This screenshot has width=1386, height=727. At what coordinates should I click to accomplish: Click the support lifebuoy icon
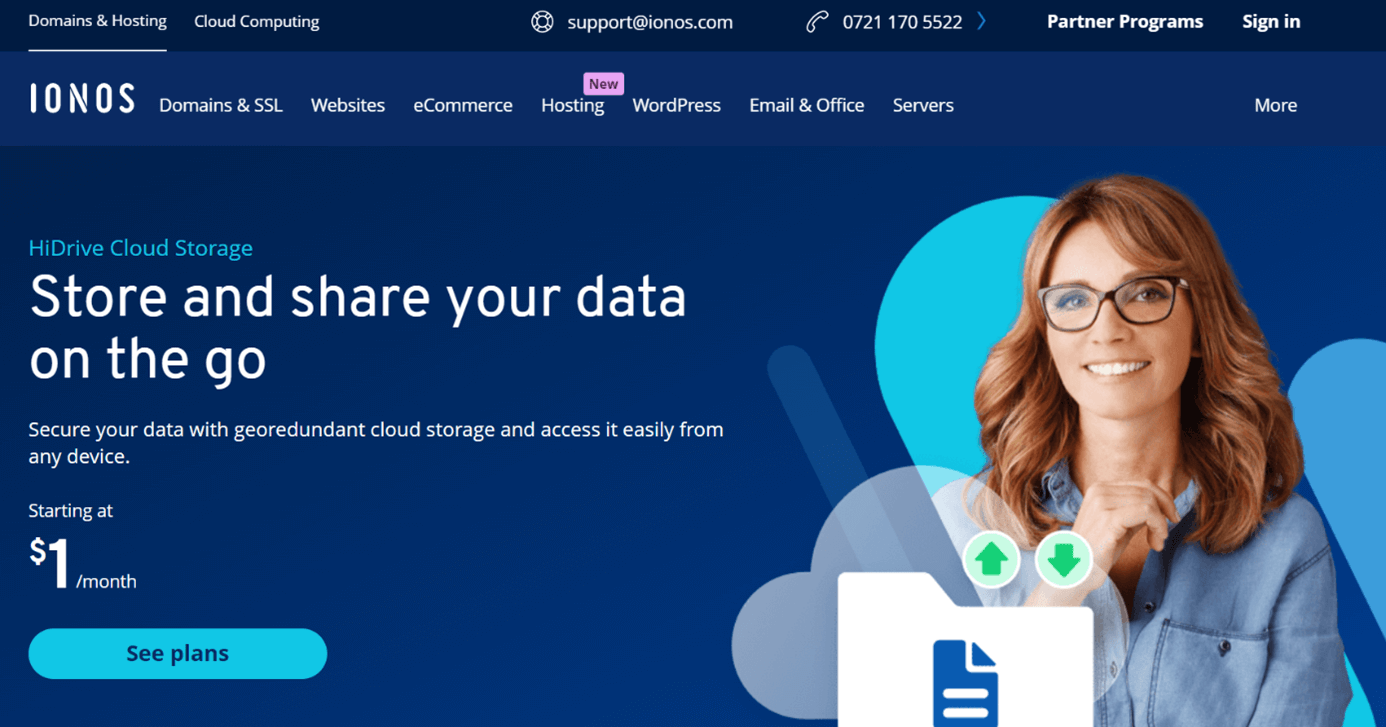(x=542, y=22)
